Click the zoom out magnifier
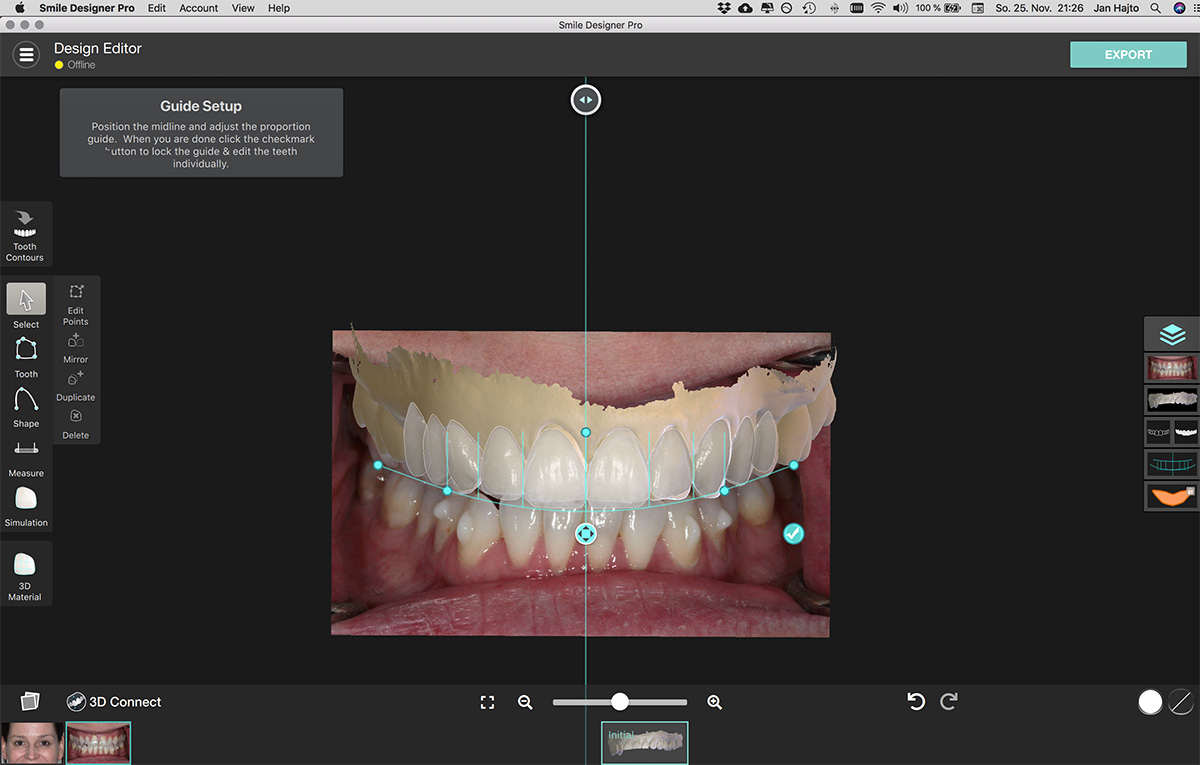The width and height of the screenshot is (1200, 765). [x=525, y=703]
